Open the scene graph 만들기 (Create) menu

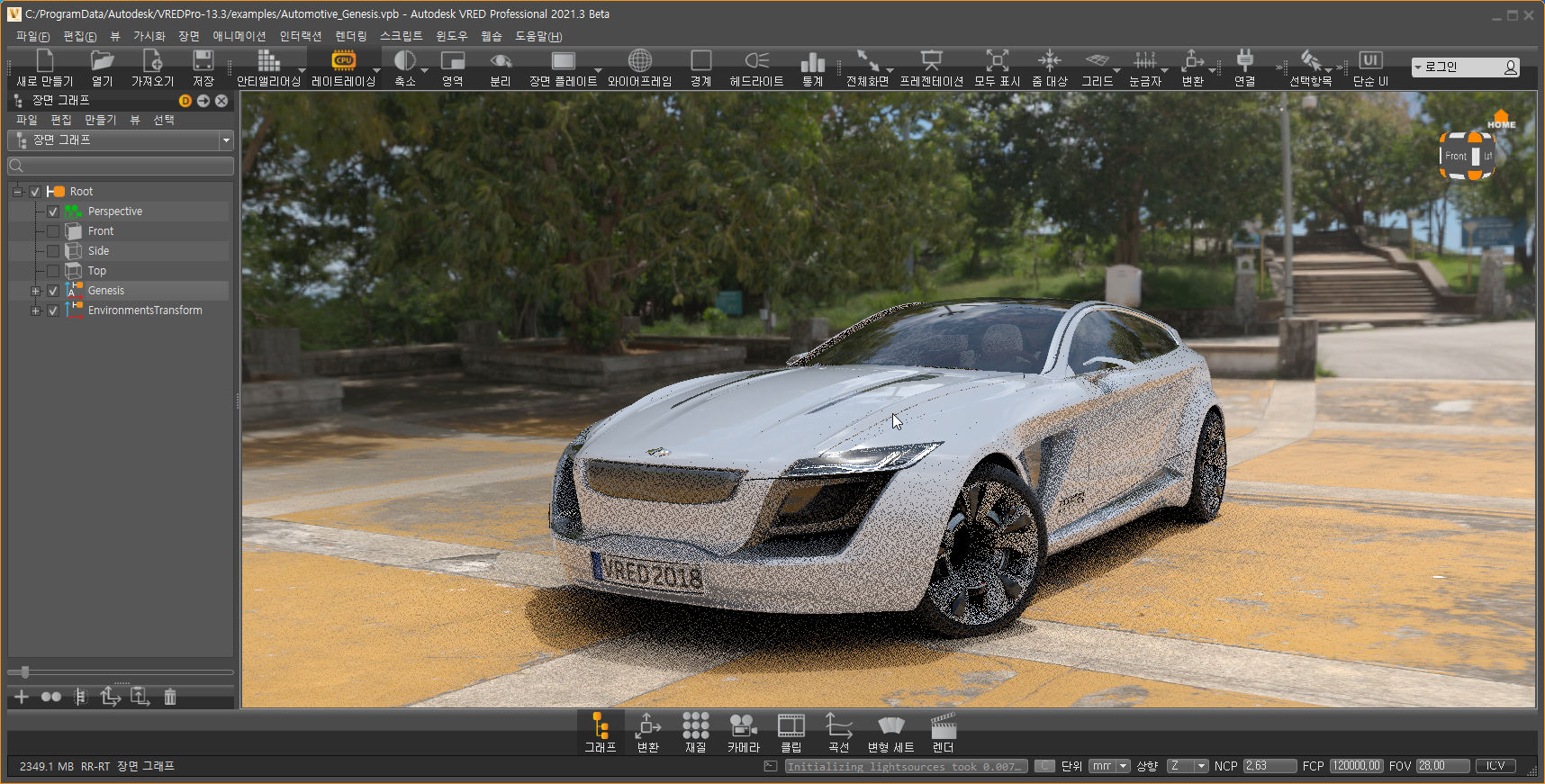pyautogui.click(x=101, y=120)
